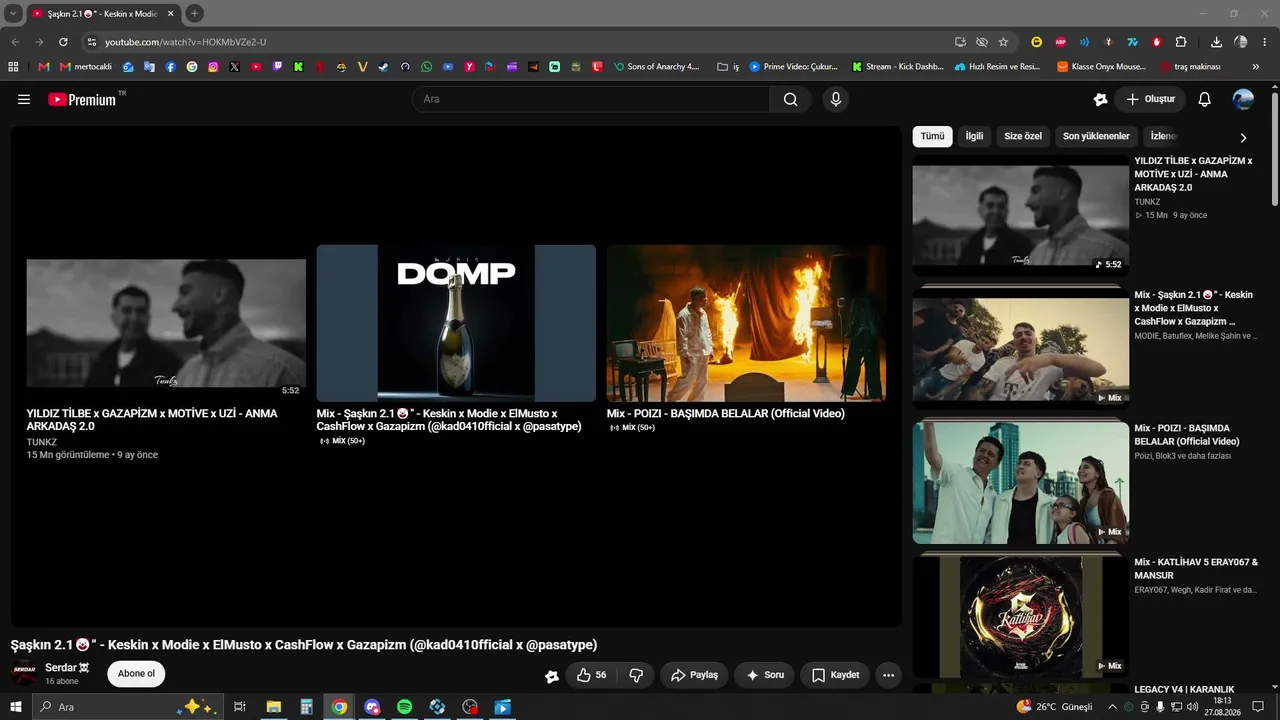Show more bookmarks with the chevron
Screen dimensions: 1280x720
pyautogui.click(x=1256, y=67)
